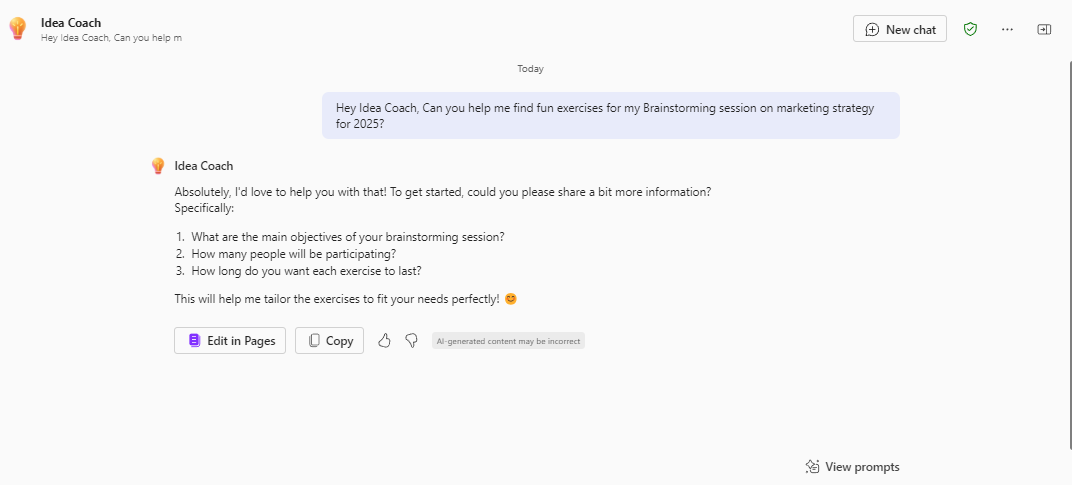Click the Idea Coach lightbulb logo in header
Screen dimensions: 1072x485
click(x=17, y=29)
